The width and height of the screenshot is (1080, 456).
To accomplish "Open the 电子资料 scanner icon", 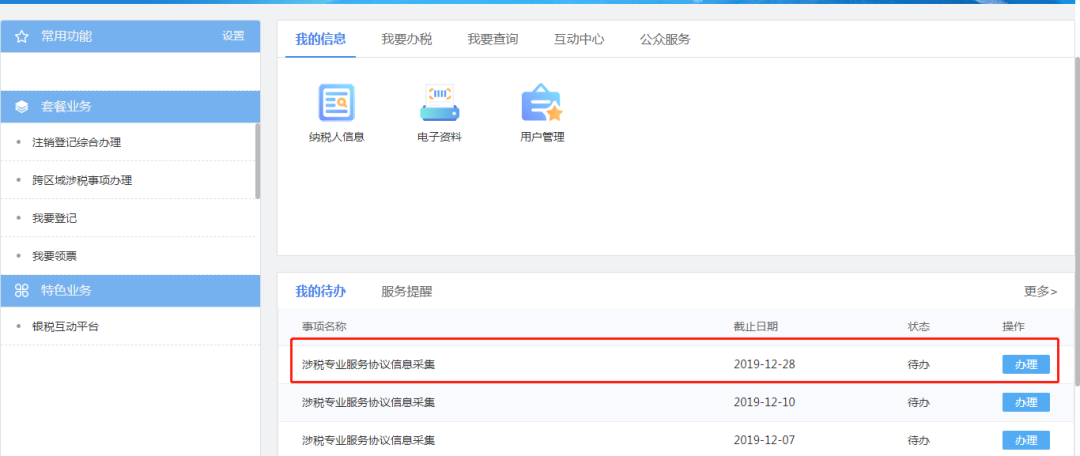I will [439, 103].
